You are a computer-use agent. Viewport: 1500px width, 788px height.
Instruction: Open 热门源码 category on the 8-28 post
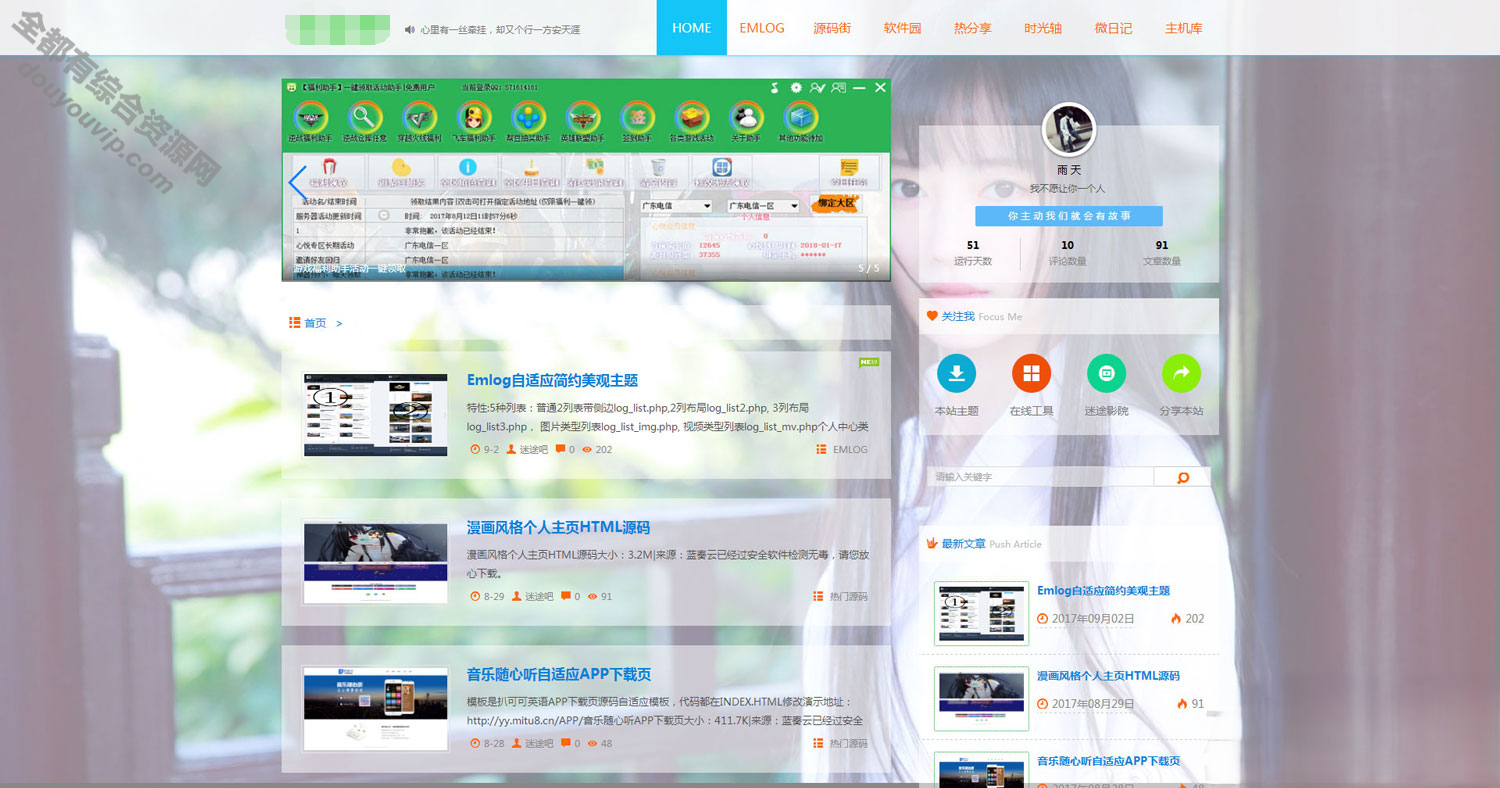coord(848,744)
